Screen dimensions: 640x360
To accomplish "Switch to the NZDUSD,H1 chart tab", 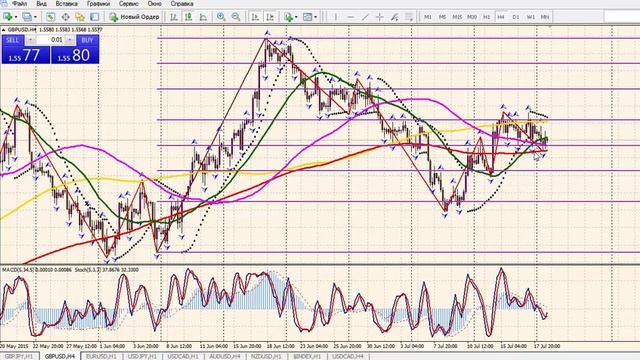I will pyautogui.click(x=266, y=356).
